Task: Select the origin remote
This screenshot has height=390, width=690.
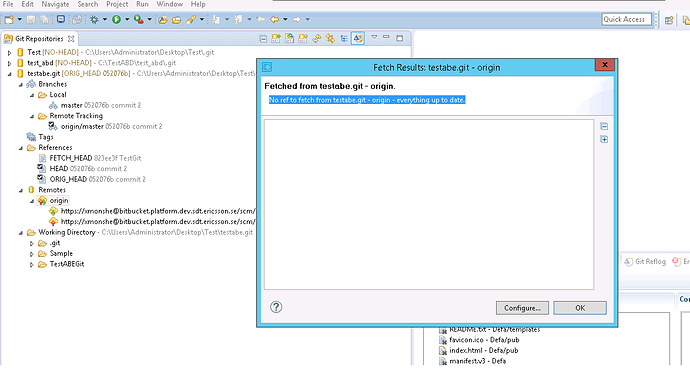Action: coord(53,200)
